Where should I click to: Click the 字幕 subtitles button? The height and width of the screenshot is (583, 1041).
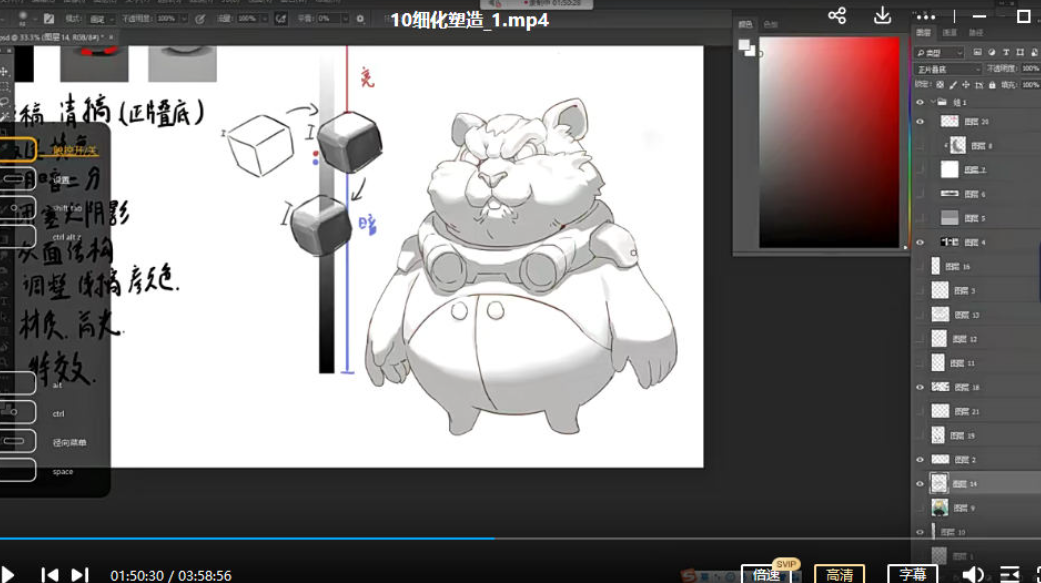913,574
